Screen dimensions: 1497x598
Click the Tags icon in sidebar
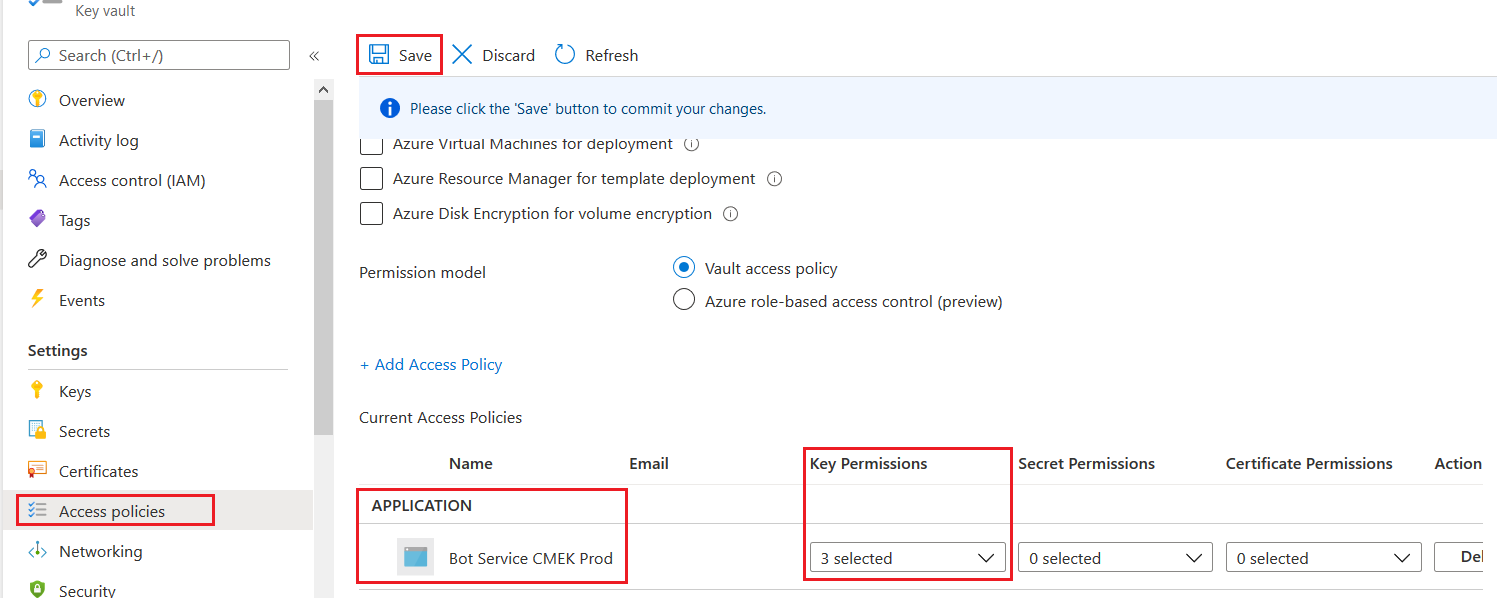38,220
